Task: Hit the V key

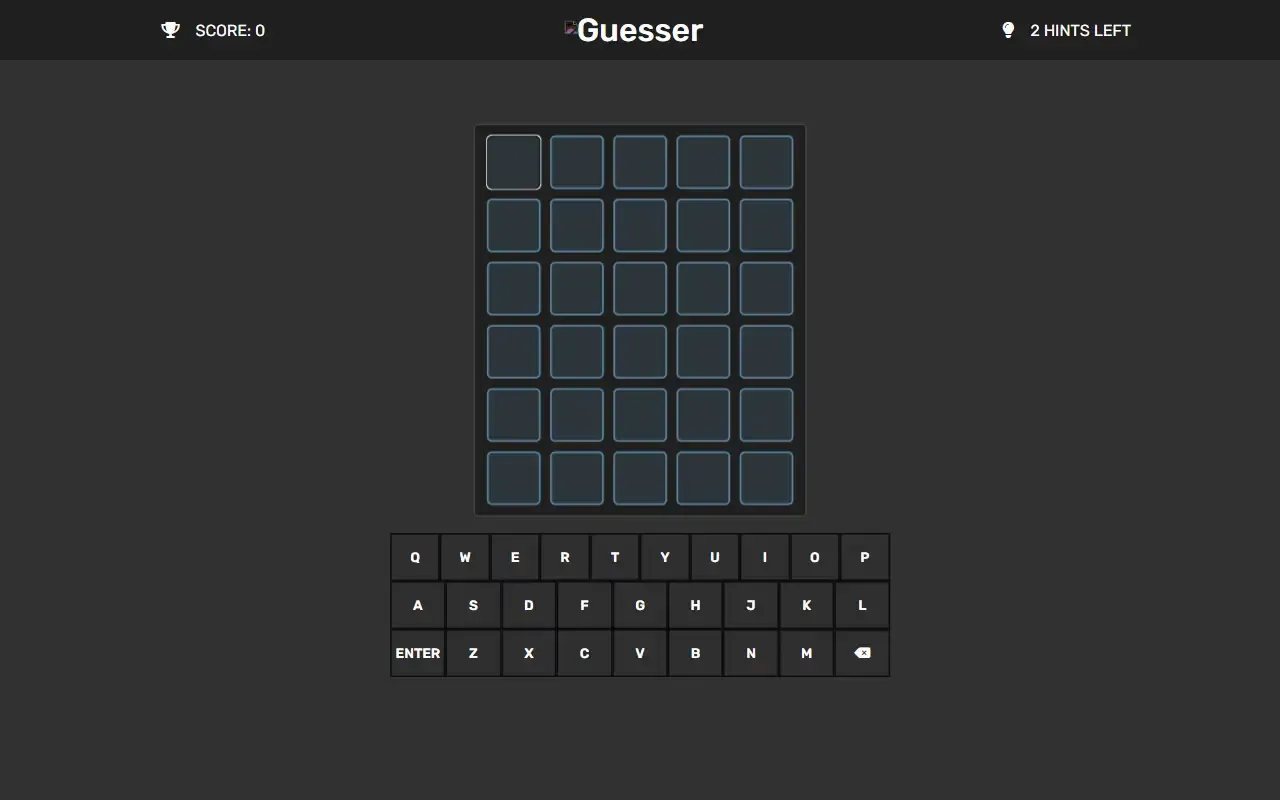Action: [640, 653]
